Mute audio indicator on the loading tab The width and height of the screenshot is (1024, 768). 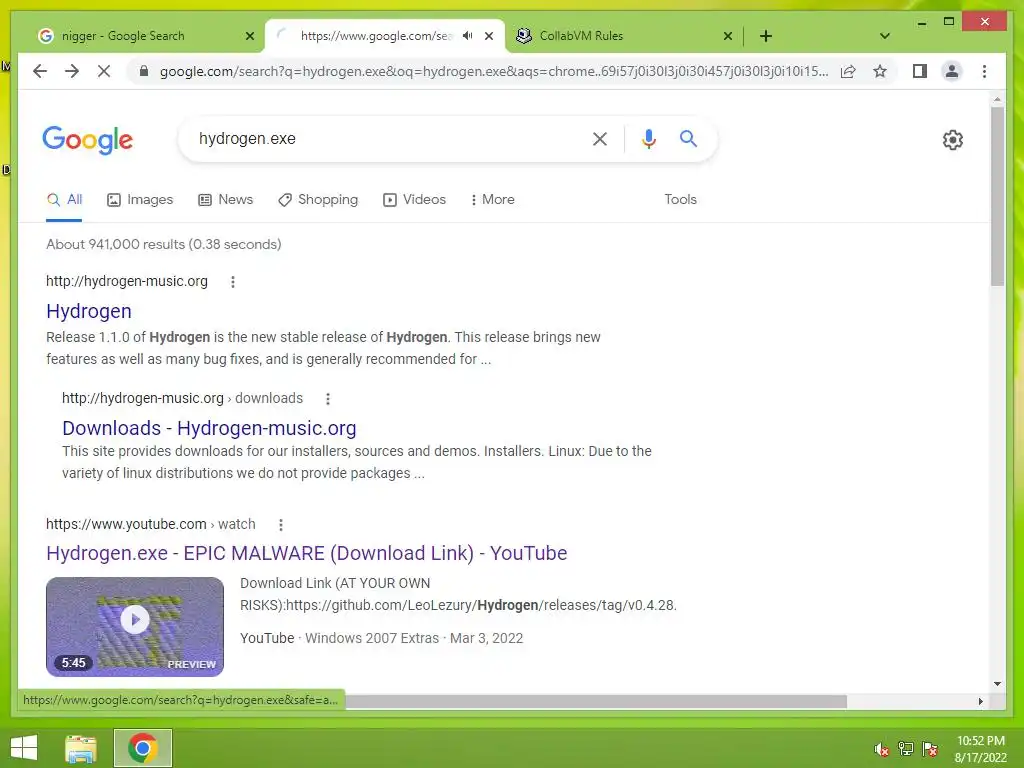point(468,36)
